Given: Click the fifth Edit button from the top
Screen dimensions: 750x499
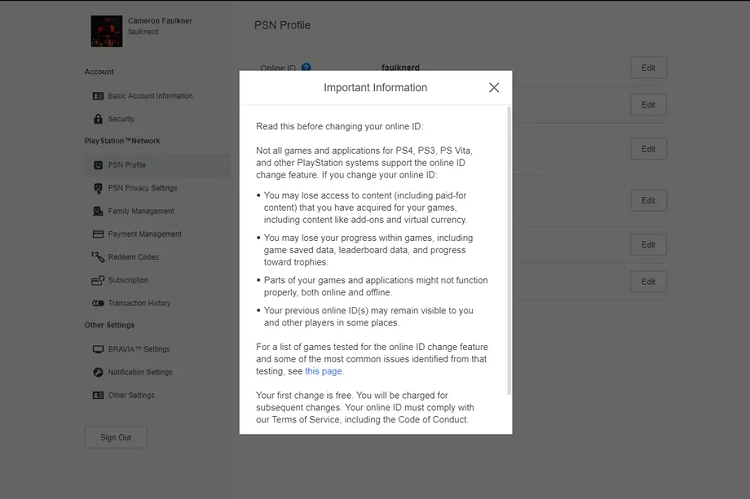Looking at the screenshot, I should tap(648, 245).
